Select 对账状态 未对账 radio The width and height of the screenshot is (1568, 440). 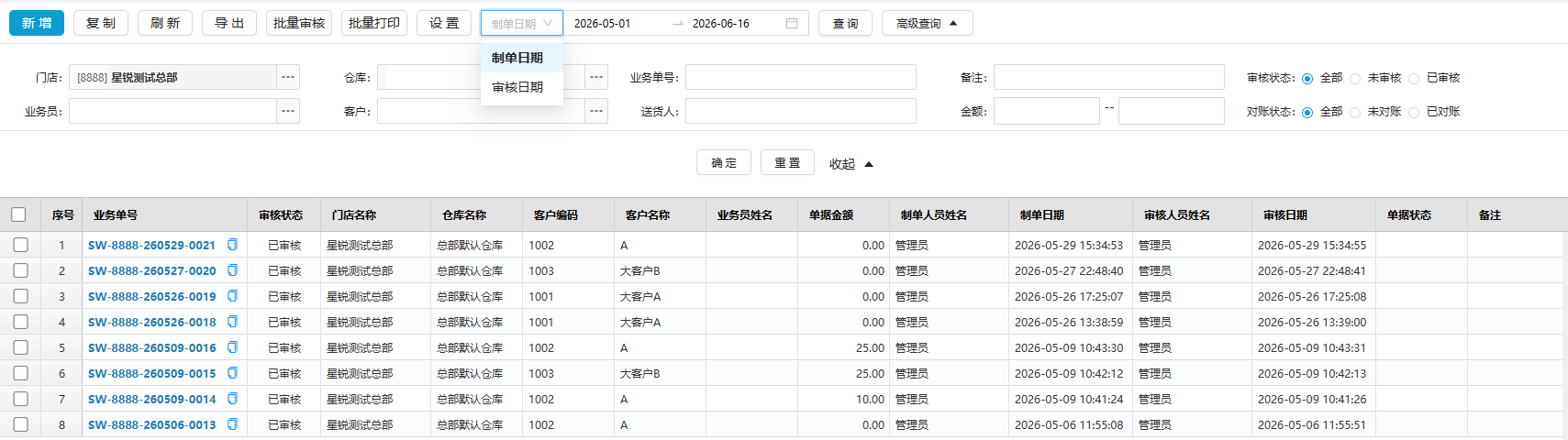point(1355,113)
